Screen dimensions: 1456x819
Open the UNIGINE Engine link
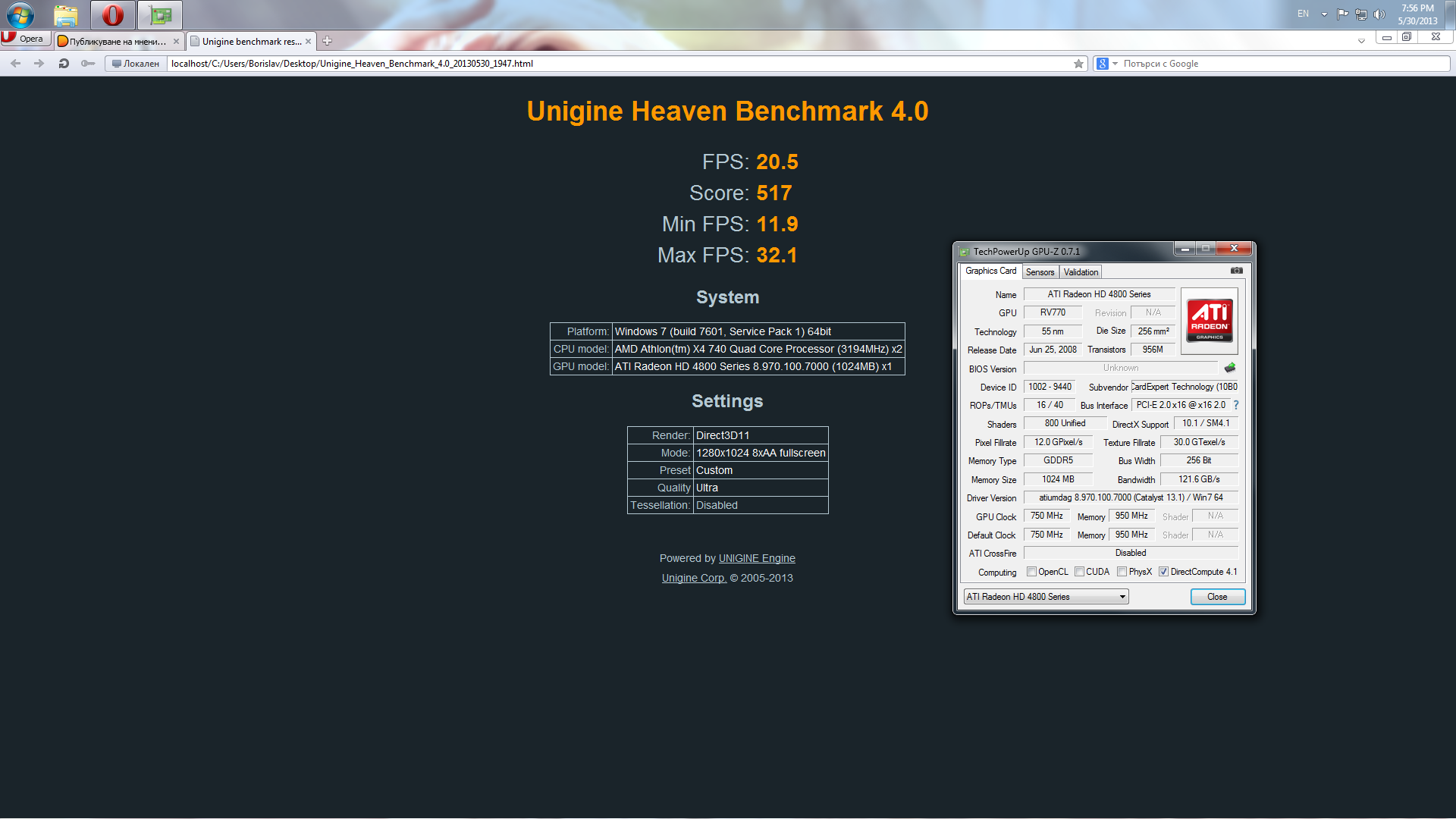pos(757,558)
